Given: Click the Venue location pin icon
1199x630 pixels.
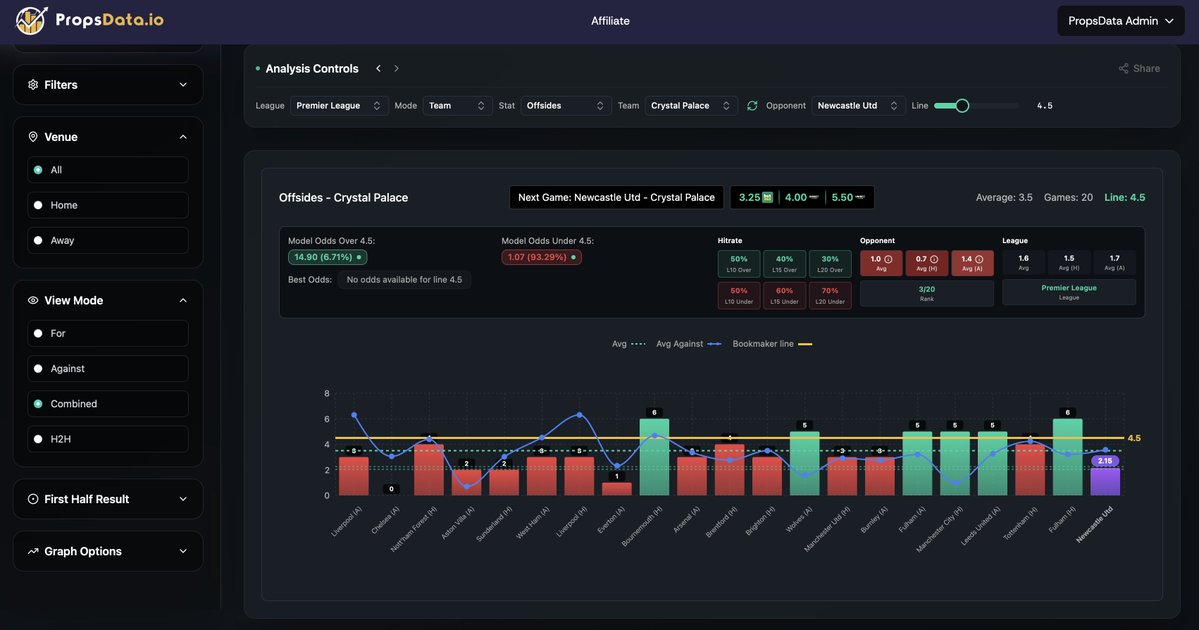Looking at the screenshot, I should click(x=33, y=137).
